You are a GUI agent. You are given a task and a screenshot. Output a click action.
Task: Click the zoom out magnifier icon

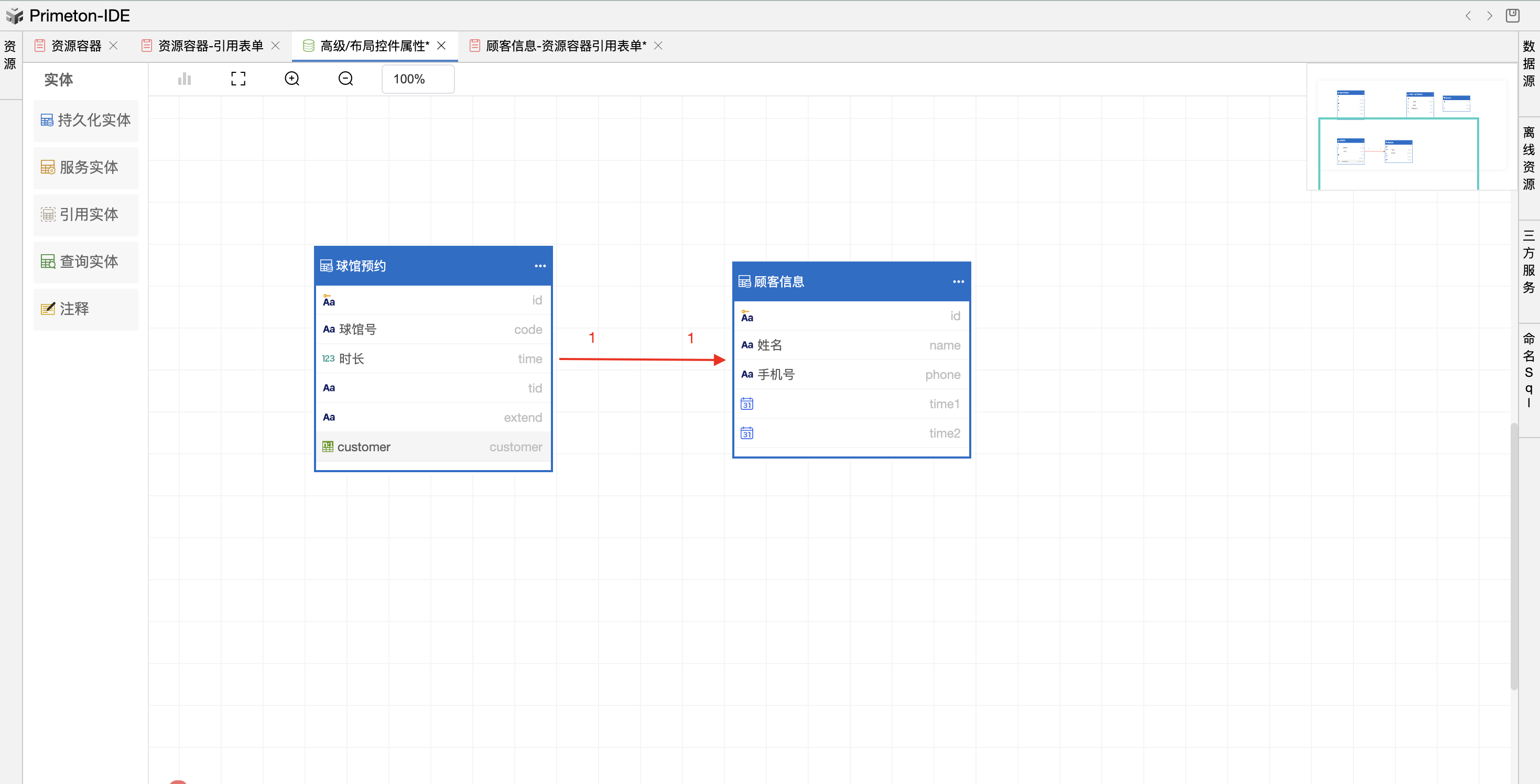345,79
